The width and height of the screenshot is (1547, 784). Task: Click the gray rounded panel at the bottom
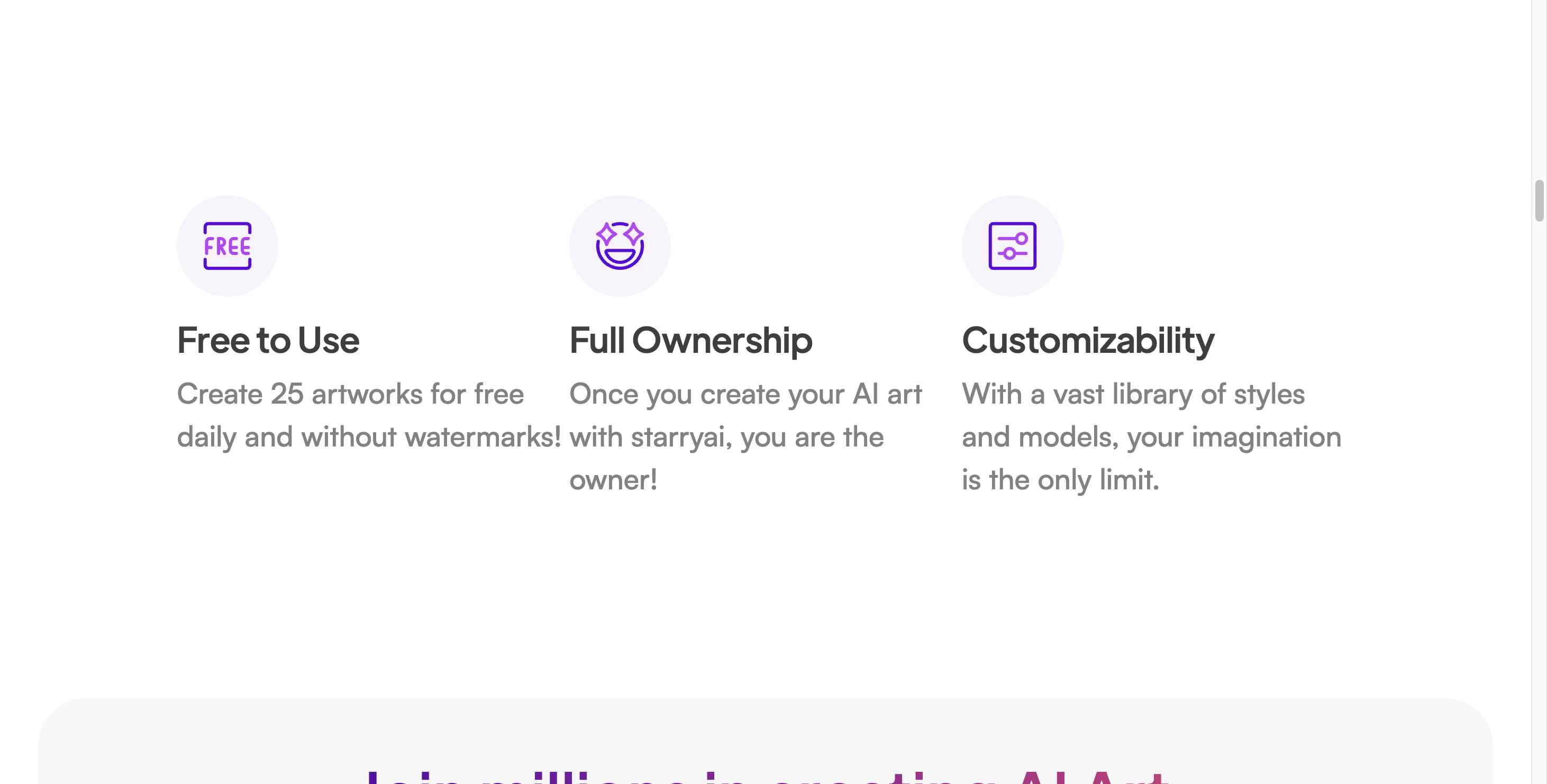766,741
